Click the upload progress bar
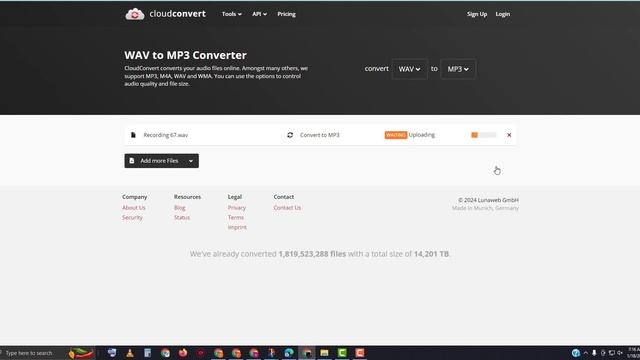This screenshot has width=640, height=360. coord(484,135)
